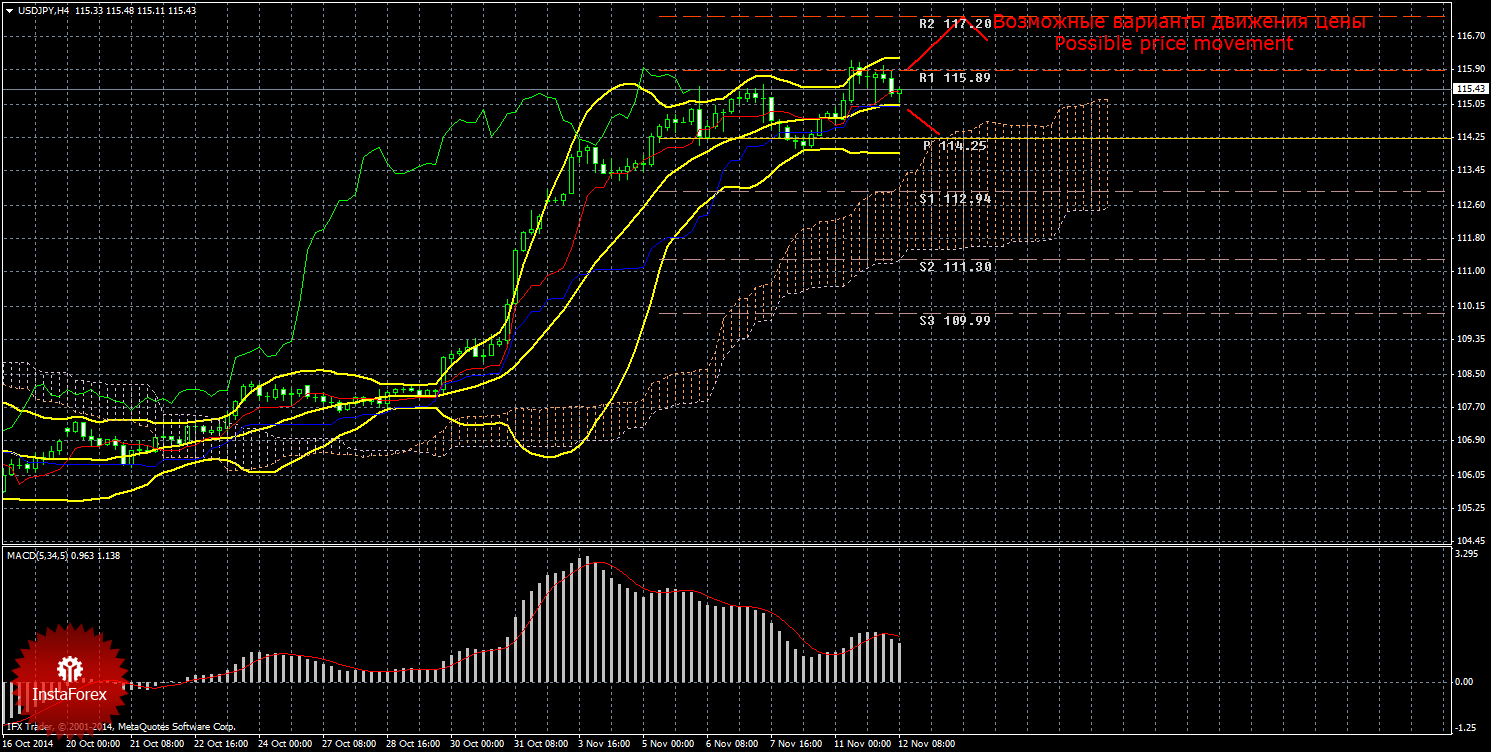Click the MACD scale value 3.295
The width and height of the screenshot is (1491, 752).
pyautogui.click(x=1465, y=553)
